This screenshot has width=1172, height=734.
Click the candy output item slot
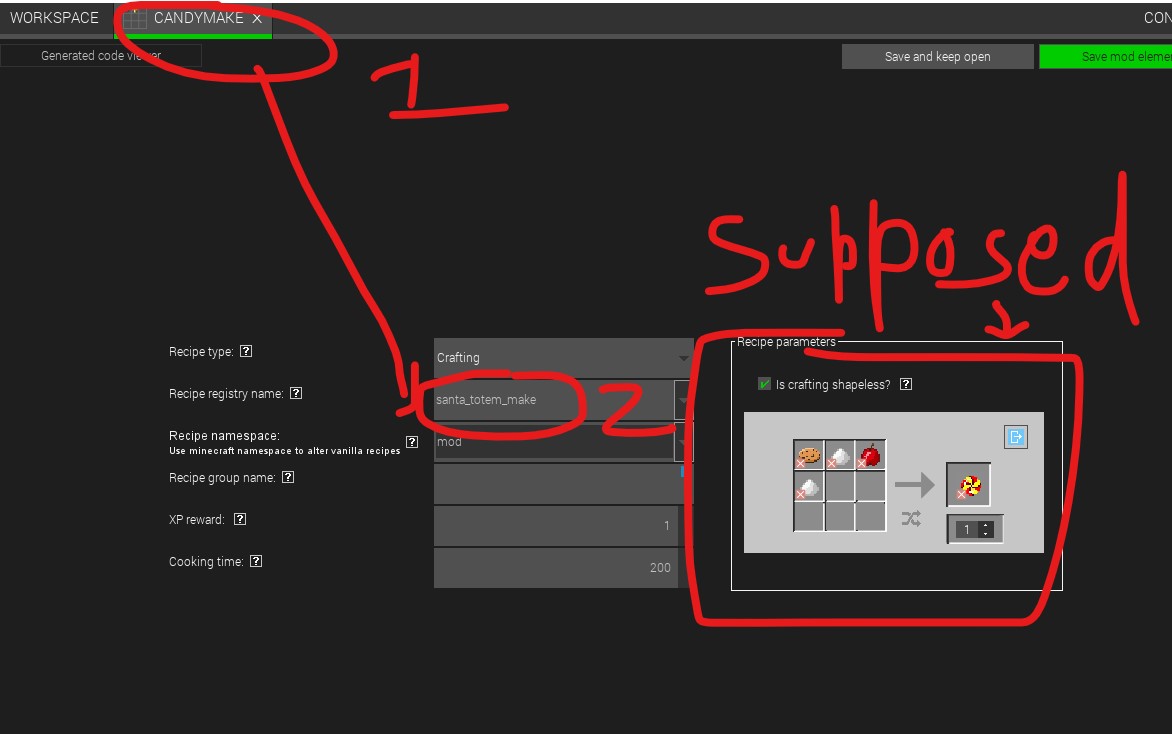point(969,484)
